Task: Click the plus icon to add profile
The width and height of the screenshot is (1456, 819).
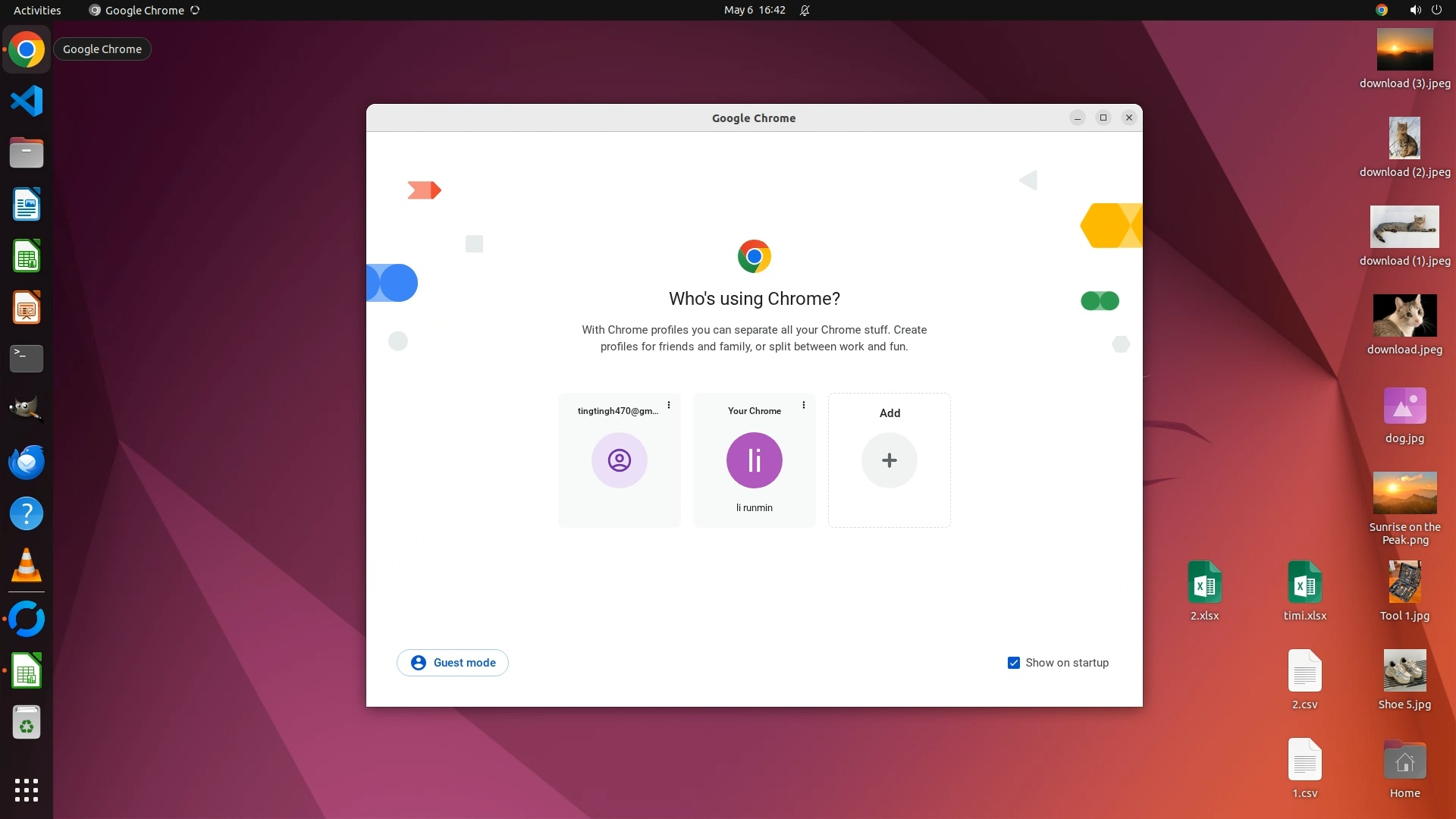Action: point(889,460)
